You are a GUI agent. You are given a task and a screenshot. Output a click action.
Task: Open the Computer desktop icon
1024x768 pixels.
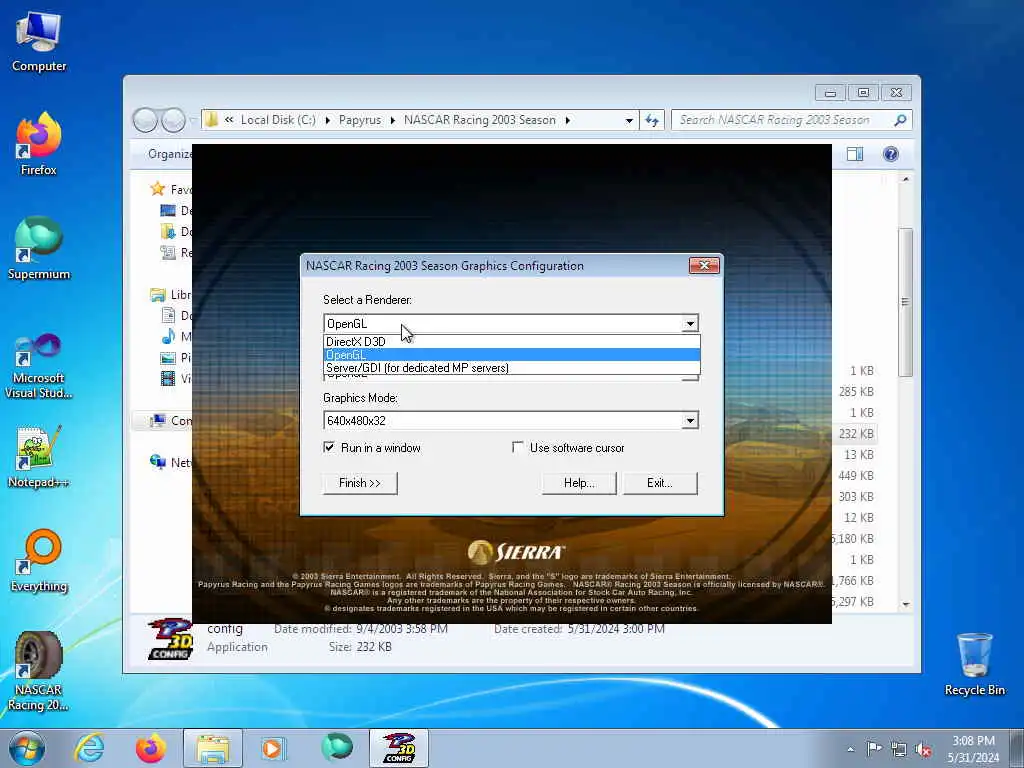(39, 41)
